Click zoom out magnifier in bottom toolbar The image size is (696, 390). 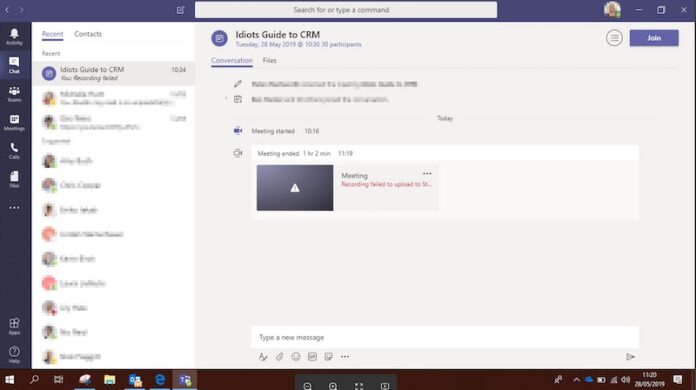click(308, 386)
